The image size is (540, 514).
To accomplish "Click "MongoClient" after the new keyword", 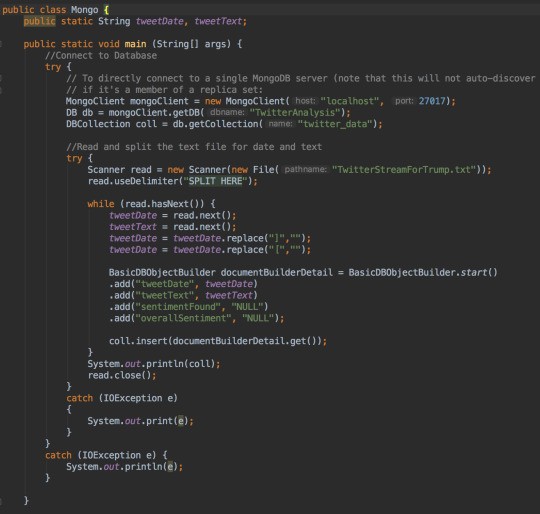I will tap(255, 101).
